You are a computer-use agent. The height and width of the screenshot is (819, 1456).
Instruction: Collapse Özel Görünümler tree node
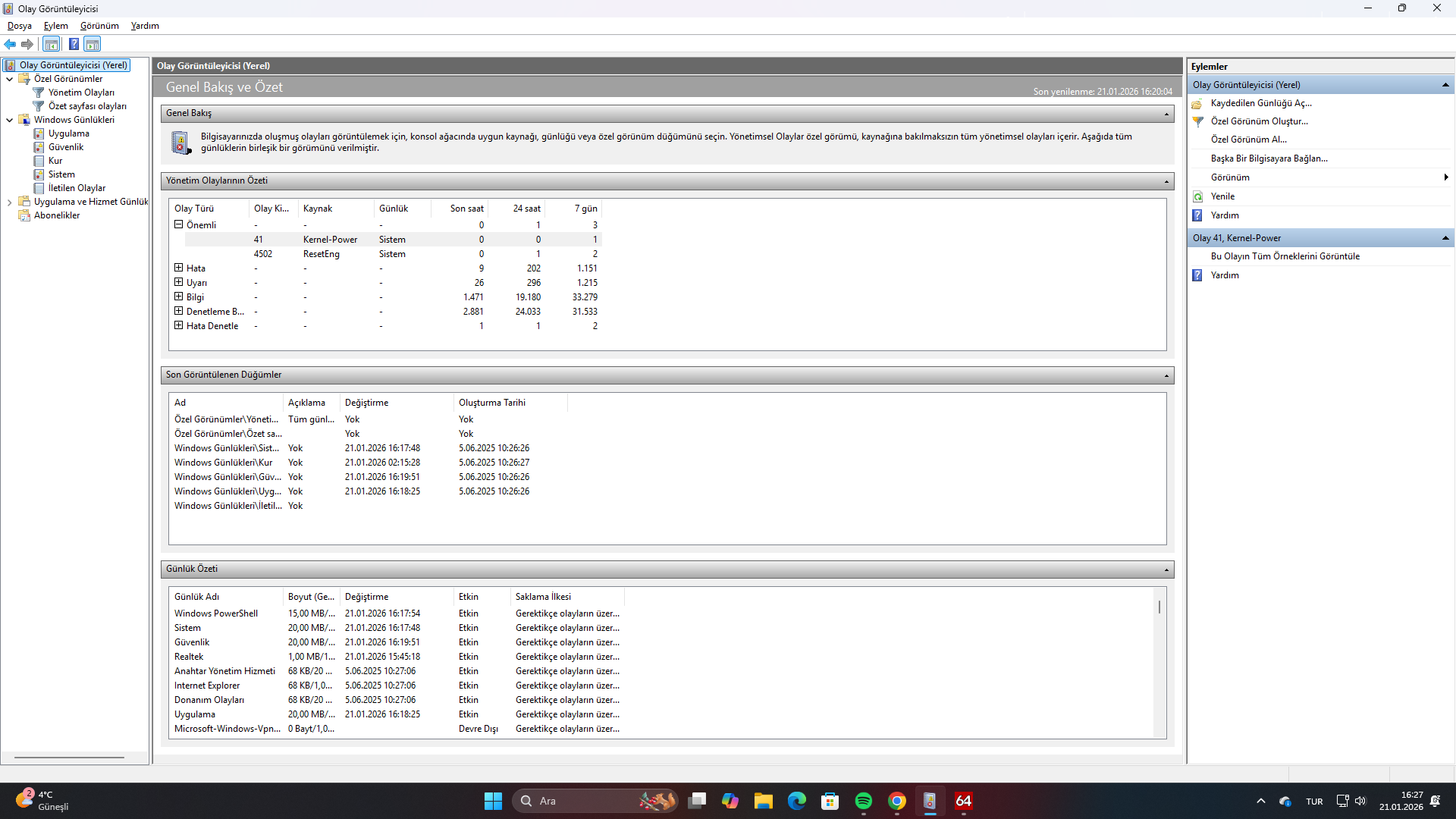click(9, 79)
